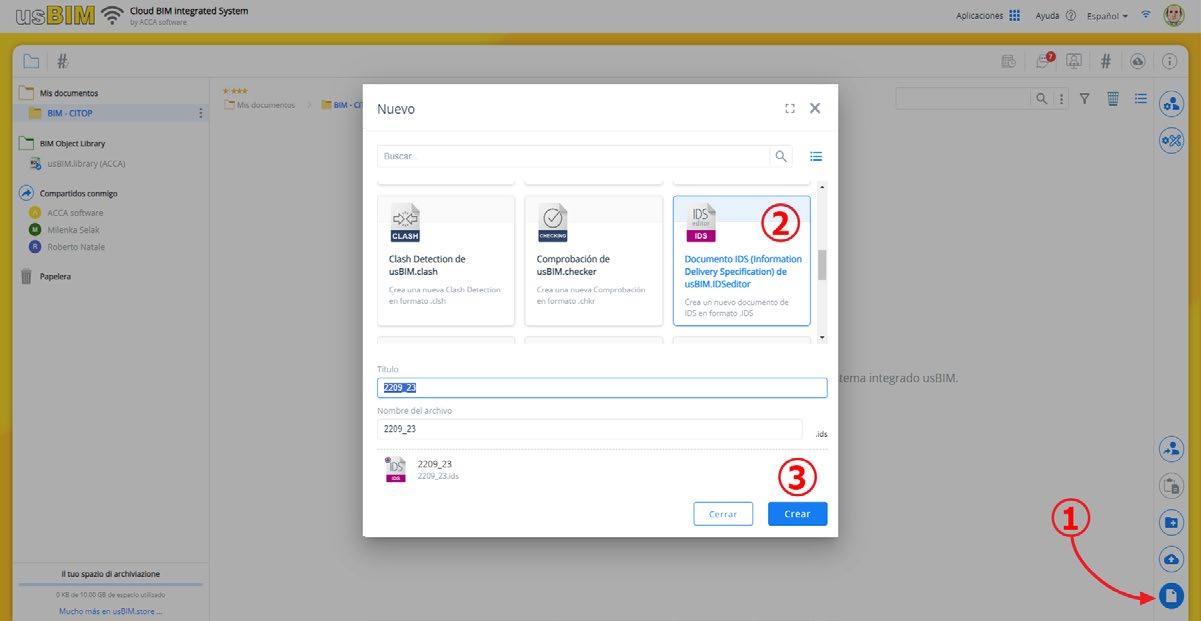The height and width of the screenshot is (621, 1201).
Task: Click the search magnifier in main toolbar
Action: pos(1042,98)
